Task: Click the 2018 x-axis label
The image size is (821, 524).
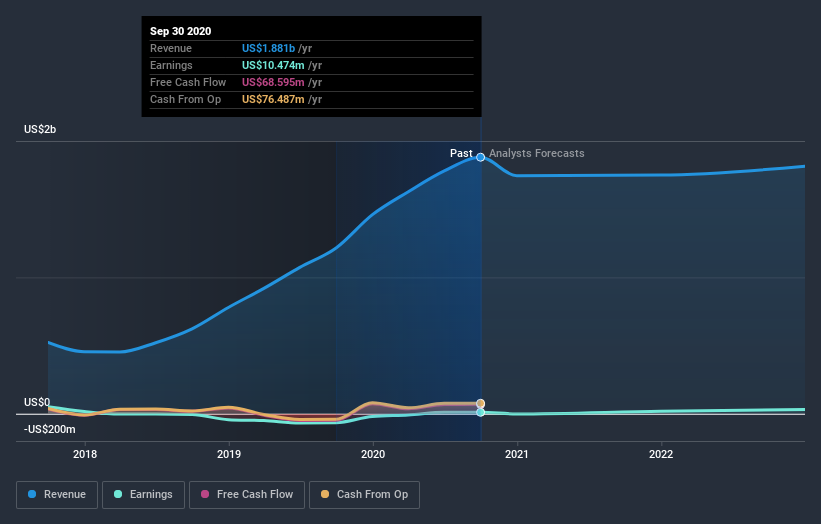Action: (85, 454)
